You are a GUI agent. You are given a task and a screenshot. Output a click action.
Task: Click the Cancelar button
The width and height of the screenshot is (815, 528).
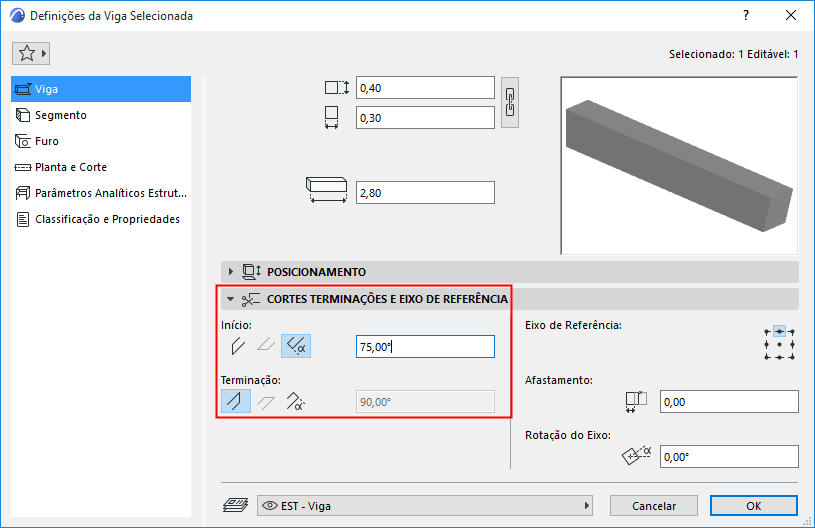coord(654,506)
